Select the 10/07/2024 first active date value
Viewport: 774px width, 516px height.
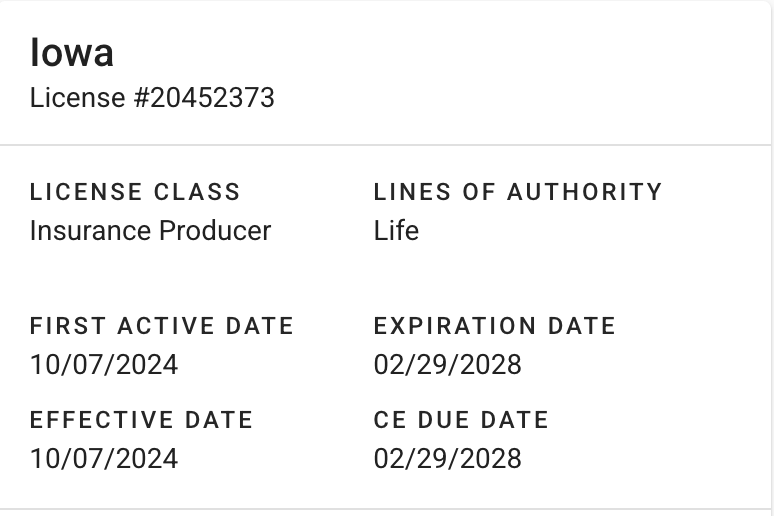[x=104, y=364]
